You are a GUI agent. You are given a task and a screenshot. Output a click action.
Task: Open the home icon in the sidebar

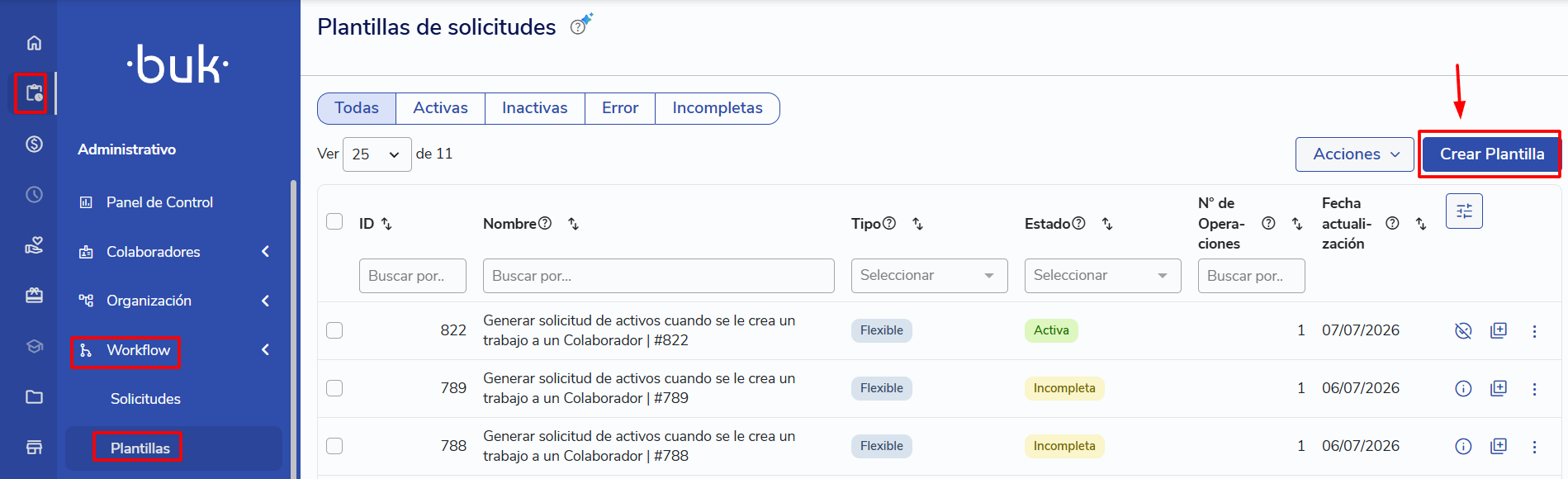(34, 43)
